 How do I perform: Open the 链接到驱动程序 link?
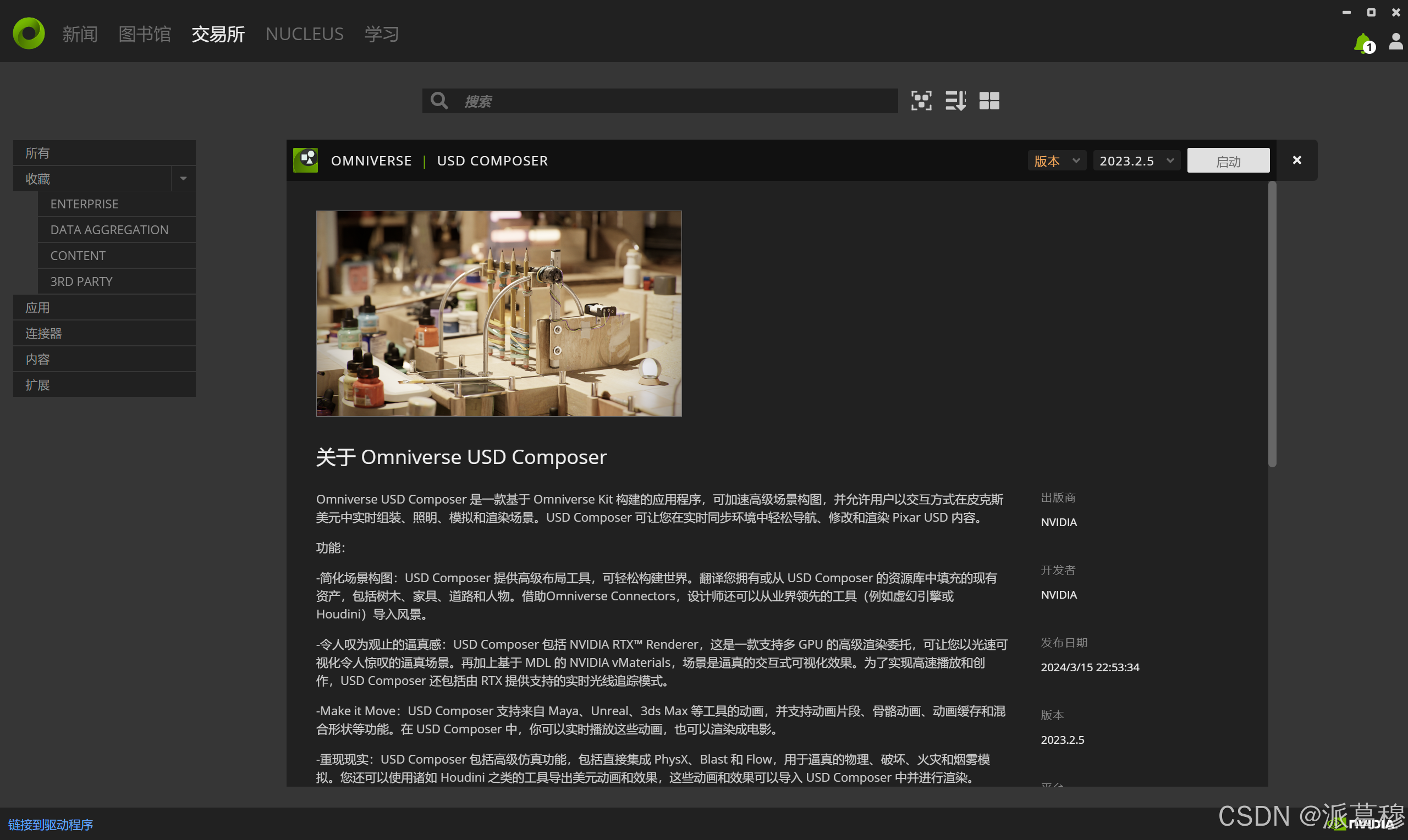coord(50,825)
